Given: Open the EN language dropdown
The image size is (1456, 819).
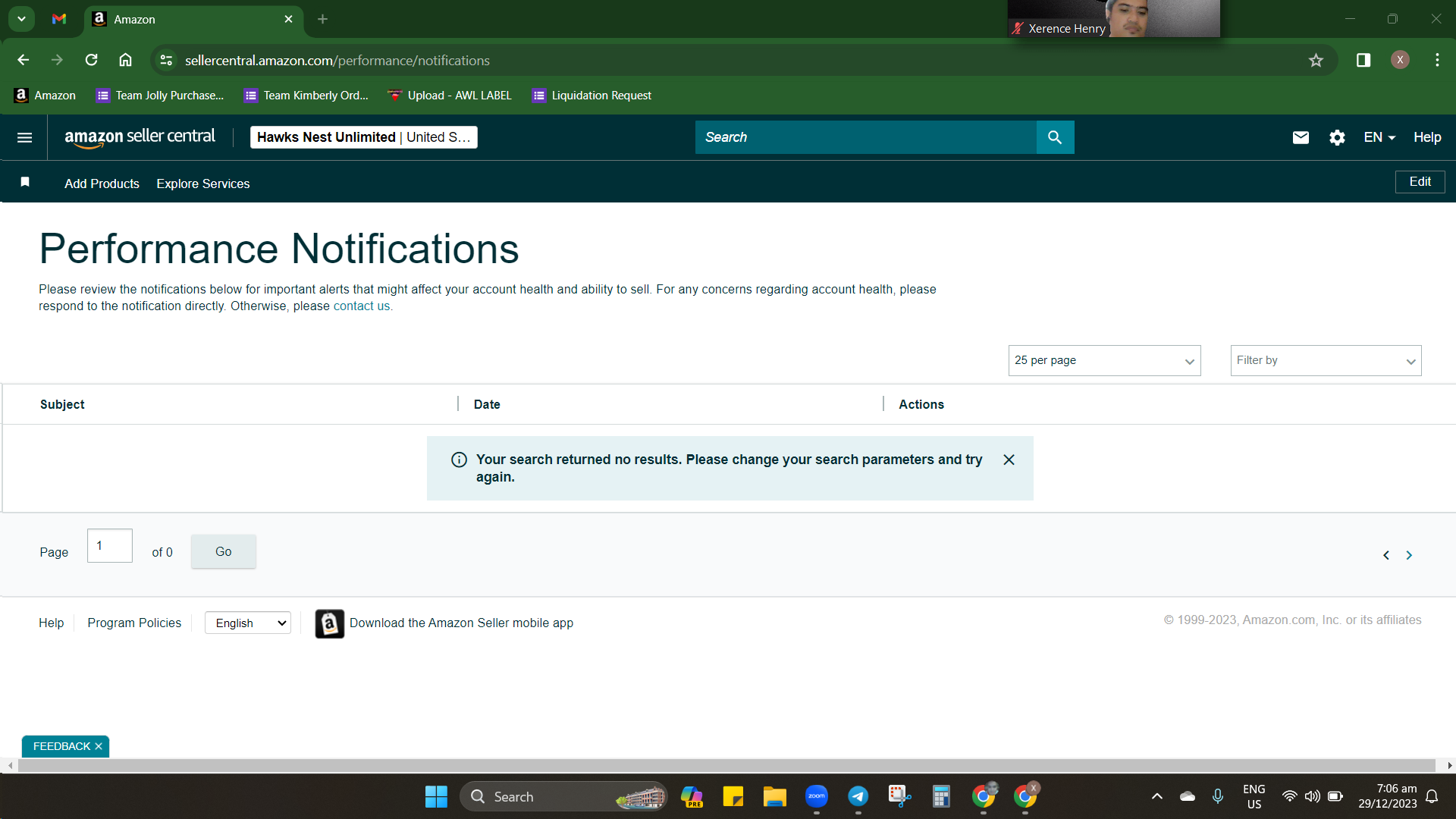Looking at the screenshot, I should 1379,137.
